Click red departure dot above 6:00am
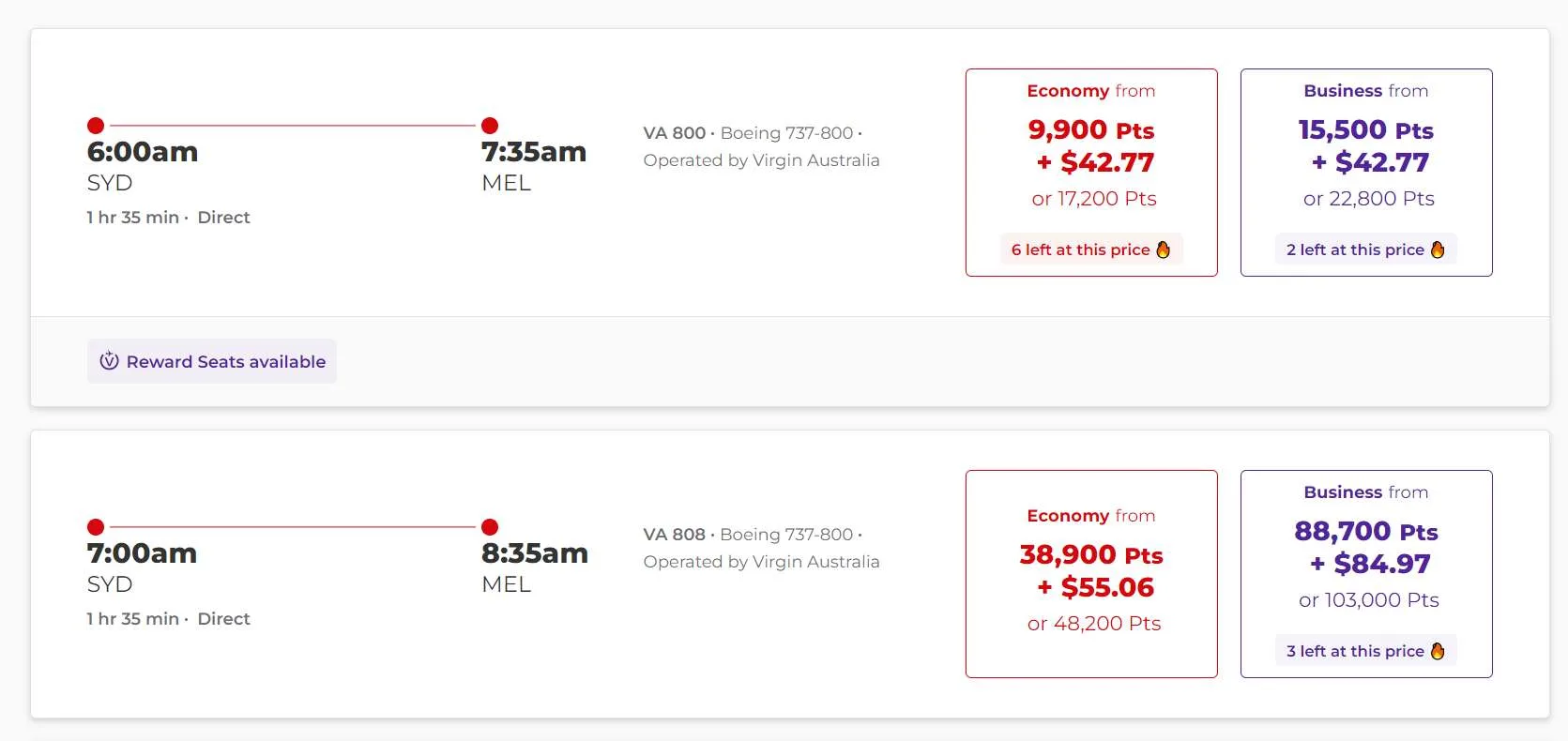 click(96, 126)
